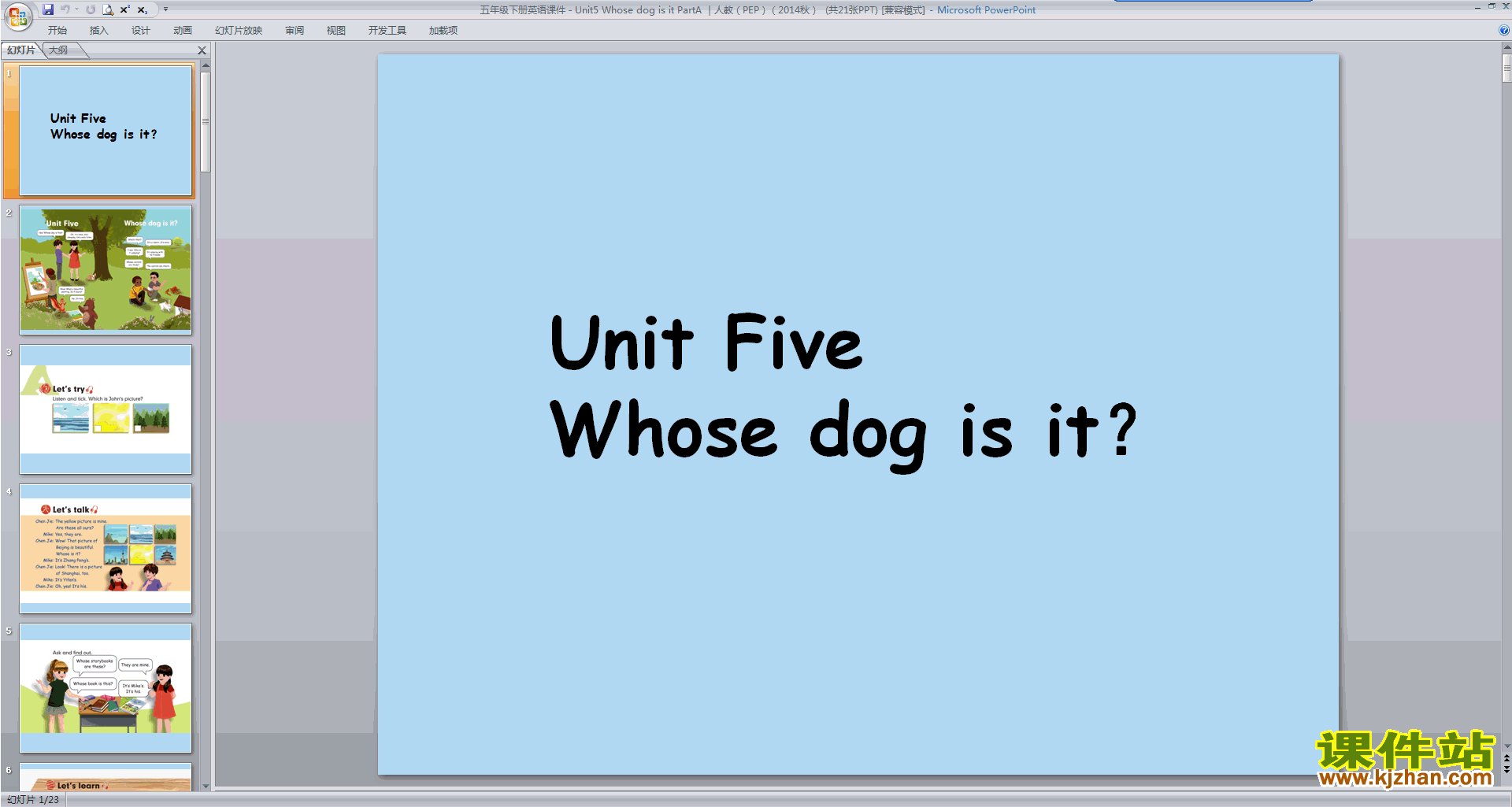Open the 视图 ribbon tab

pyautogui.click(x=336, y=31)
